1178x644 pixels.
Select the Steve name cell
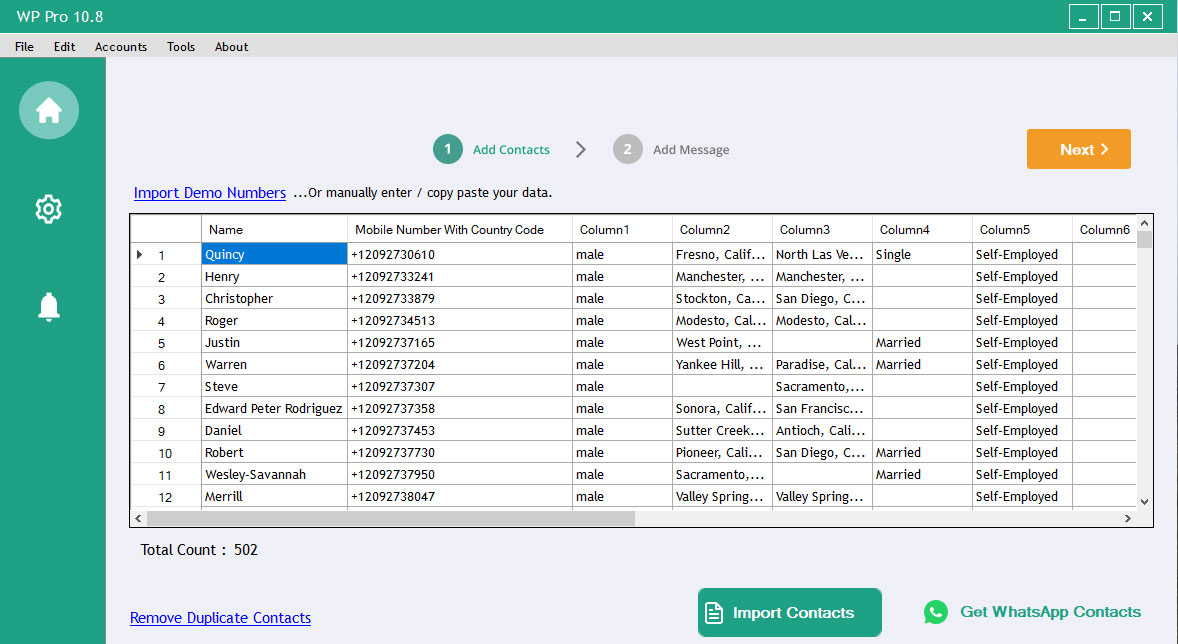[274, 386]
